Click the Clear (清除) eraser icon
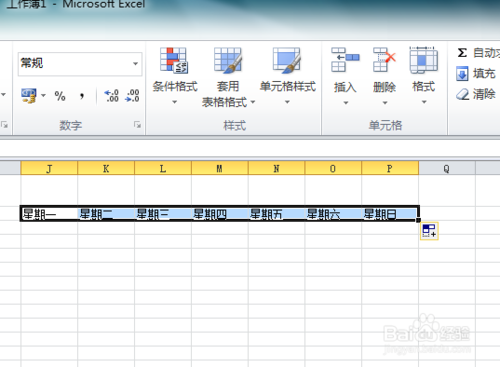 462,94
